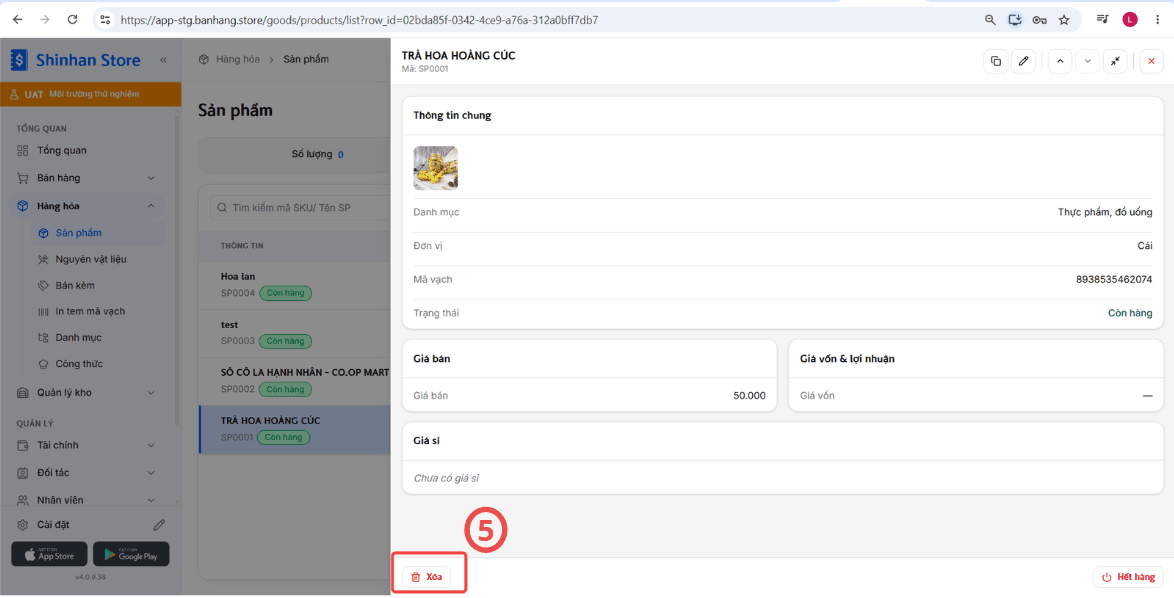This screenshot has width=1174, height=598.
Task: Click the site info icon in address bar
Action: point(105,20)
